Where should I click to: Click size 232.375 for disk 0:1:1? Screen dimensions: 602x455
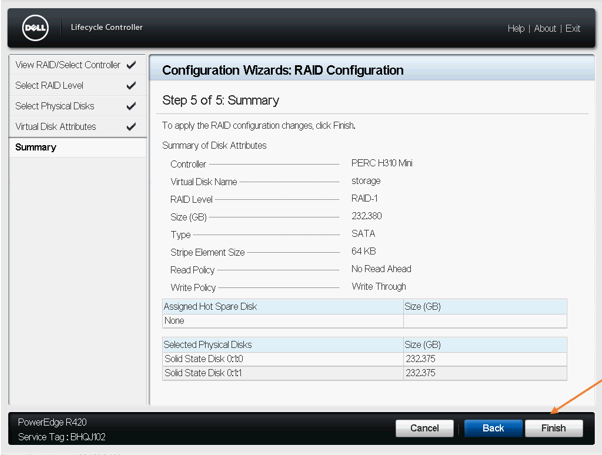[x=420, y=373]
